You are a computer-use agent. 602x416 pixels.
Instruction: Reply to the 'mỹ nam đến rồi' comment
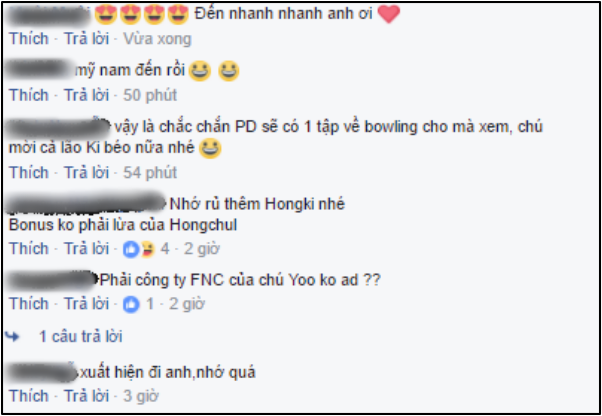pos(86,96)
